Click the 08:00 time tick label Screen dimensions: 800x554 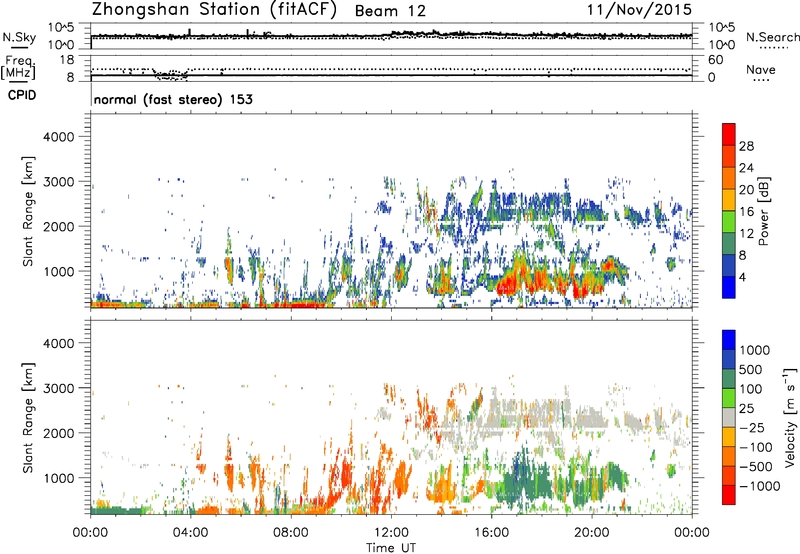291,533
